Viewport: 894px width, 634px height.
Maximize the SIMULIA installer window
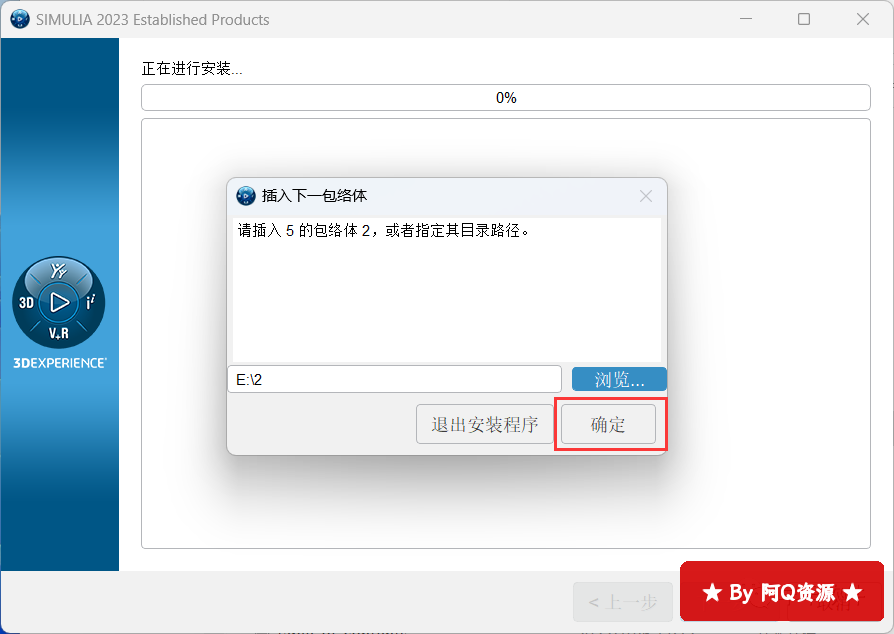(804, 19)
